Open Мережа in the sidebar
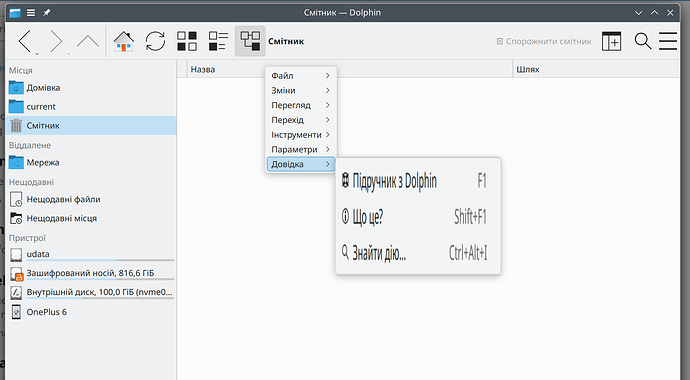Screen dimensions: 690x380 click(x=92, y=162)
